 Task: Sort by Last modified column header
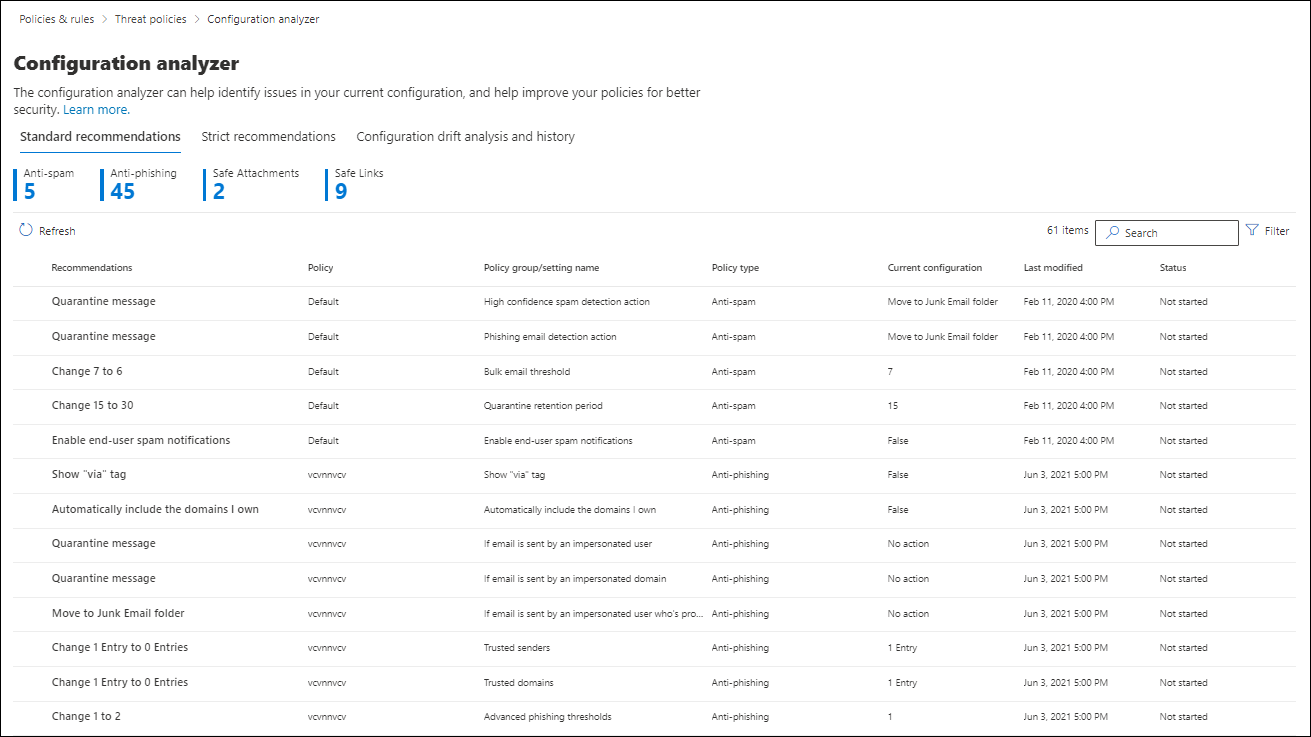pos(1053,268)
